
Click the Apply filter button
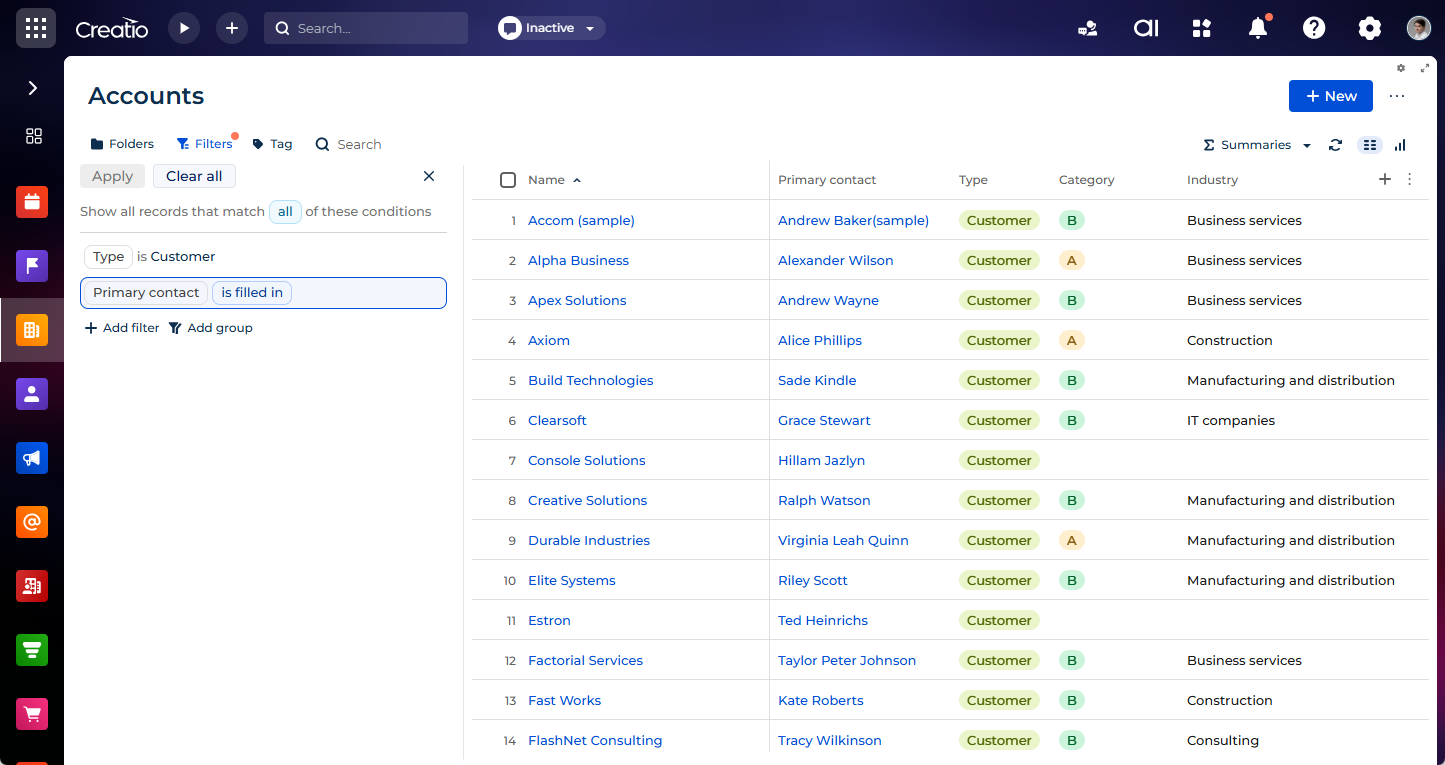coord(113,176)
